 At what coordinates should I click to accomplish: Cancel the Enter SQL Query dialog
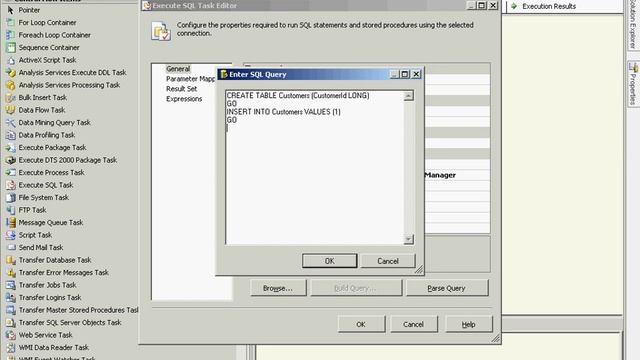[x=388, y=261]
